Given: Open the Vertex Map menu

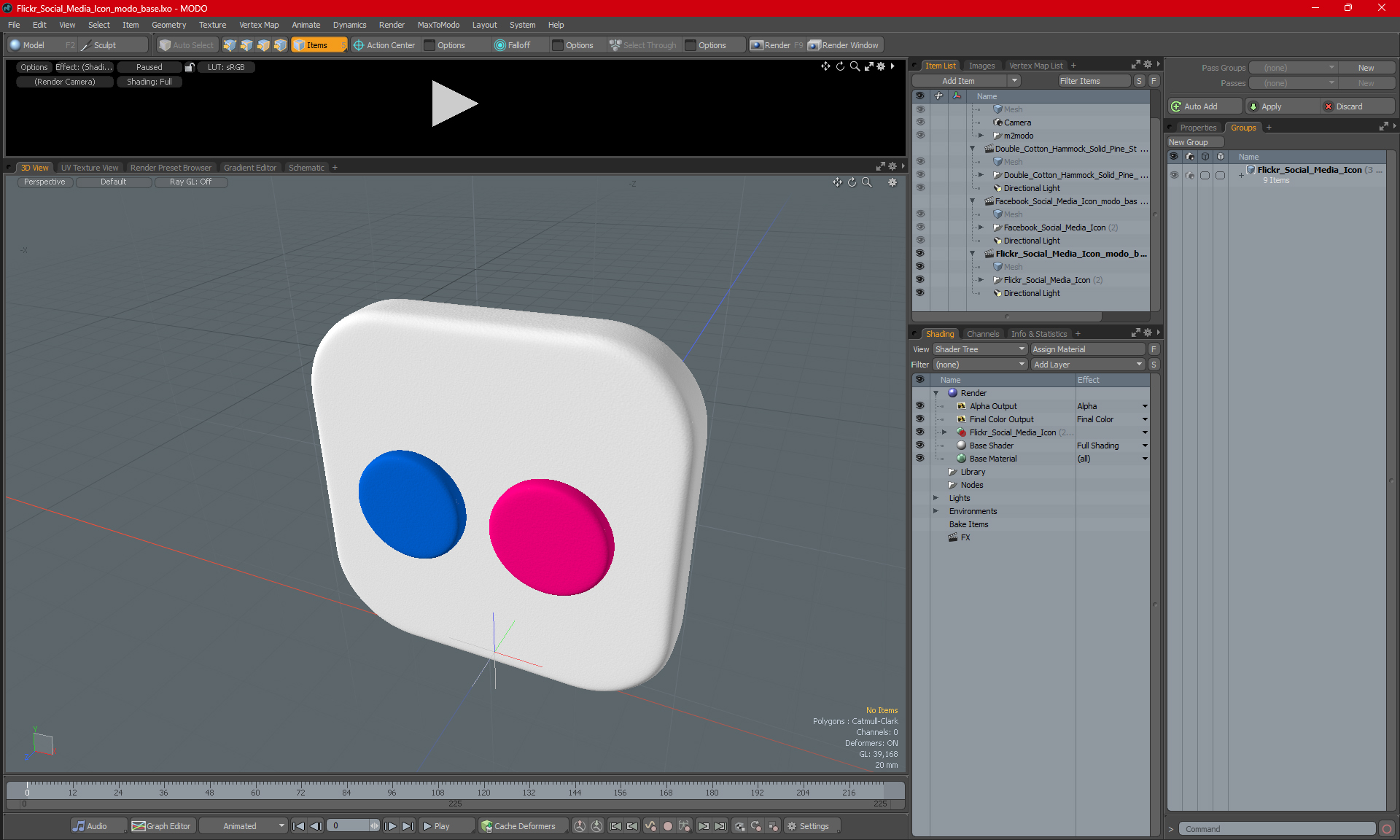Looking at the screenshot, I should [x=258, y=25].
